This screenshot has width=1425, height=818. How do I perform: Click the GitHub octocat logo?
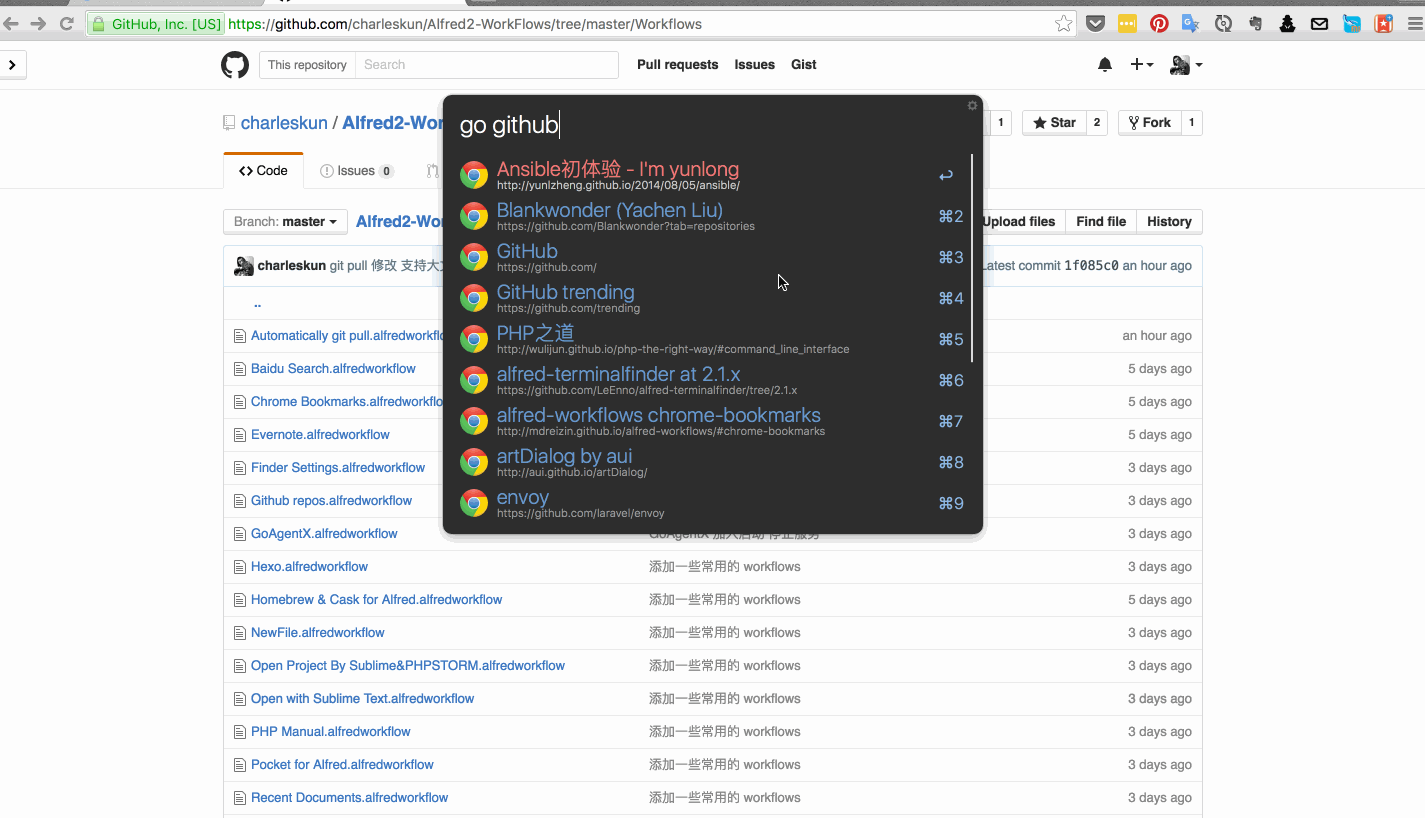point(234,65)
